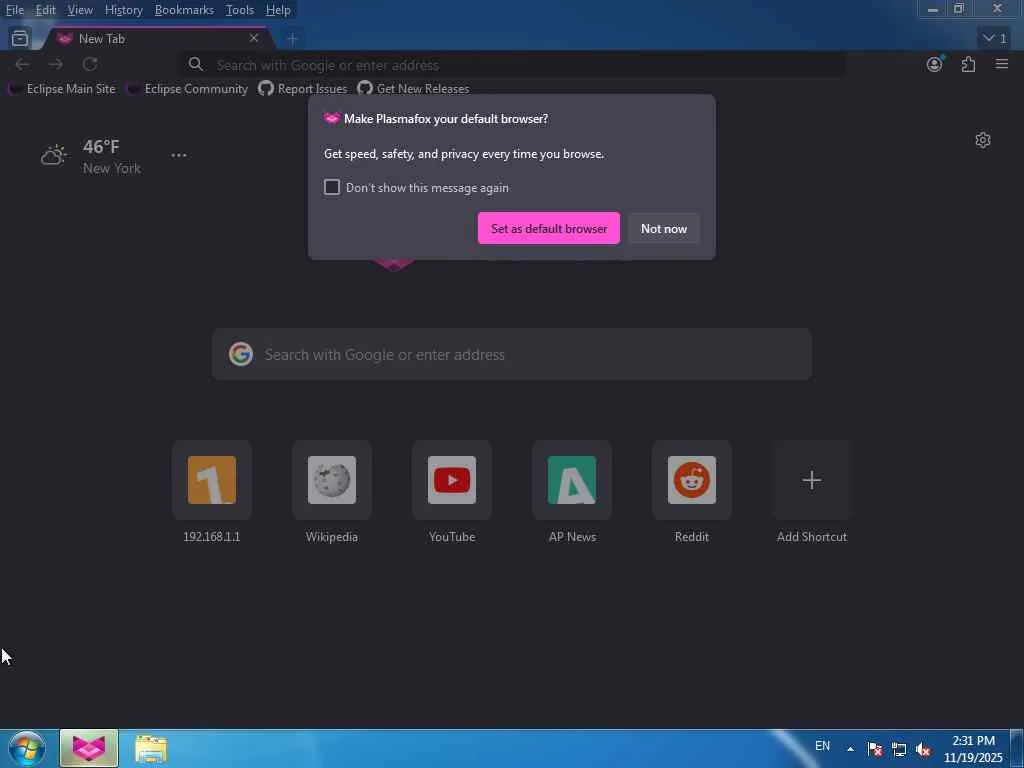1024x768 pixels.
Task: Check Don't show this message again
Action: 332,187
